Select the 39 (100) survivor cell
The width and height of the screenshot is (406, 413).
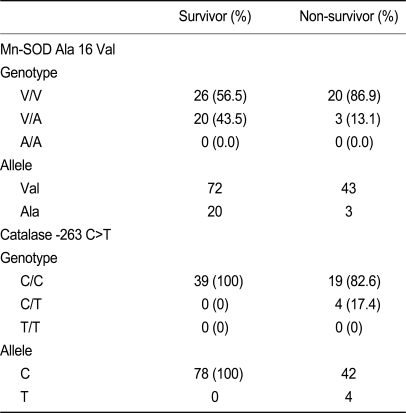pos(219,281)
